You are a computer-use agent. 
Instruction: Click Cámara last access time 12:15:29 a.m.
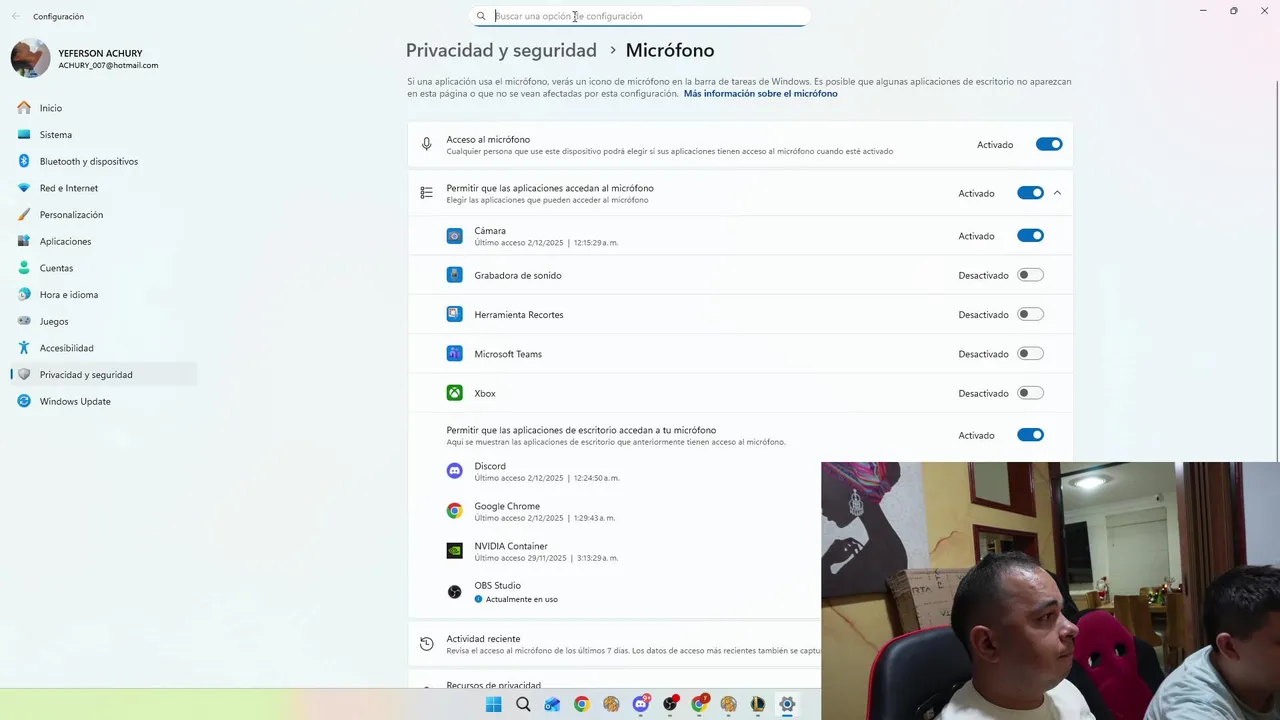[596, 243]
